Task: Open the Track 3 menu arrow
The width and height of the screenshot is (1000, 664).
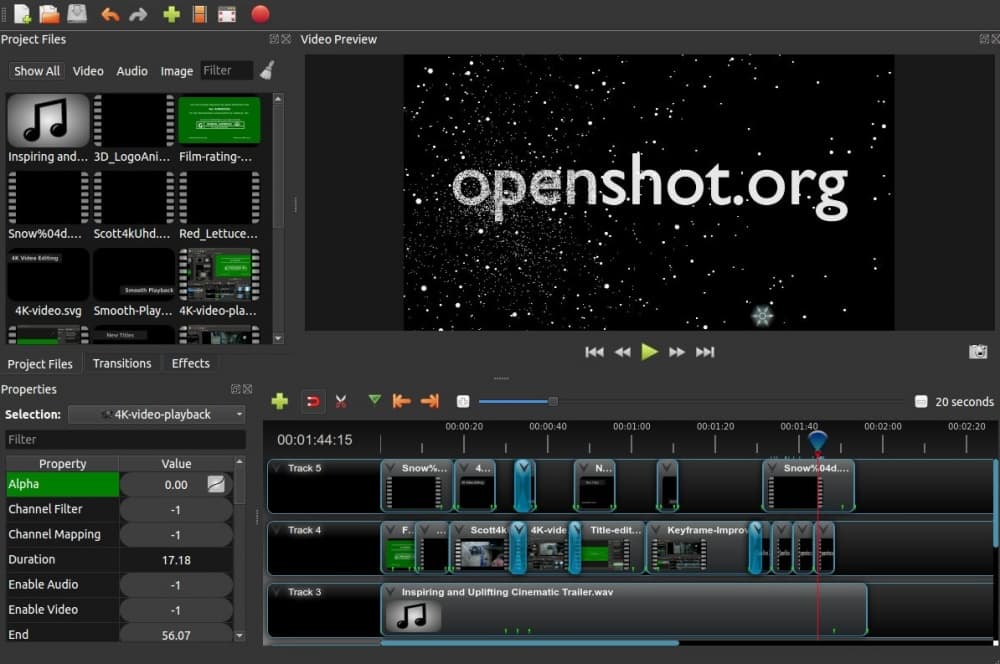Action: pyautogui.click(x=277, y=592)
